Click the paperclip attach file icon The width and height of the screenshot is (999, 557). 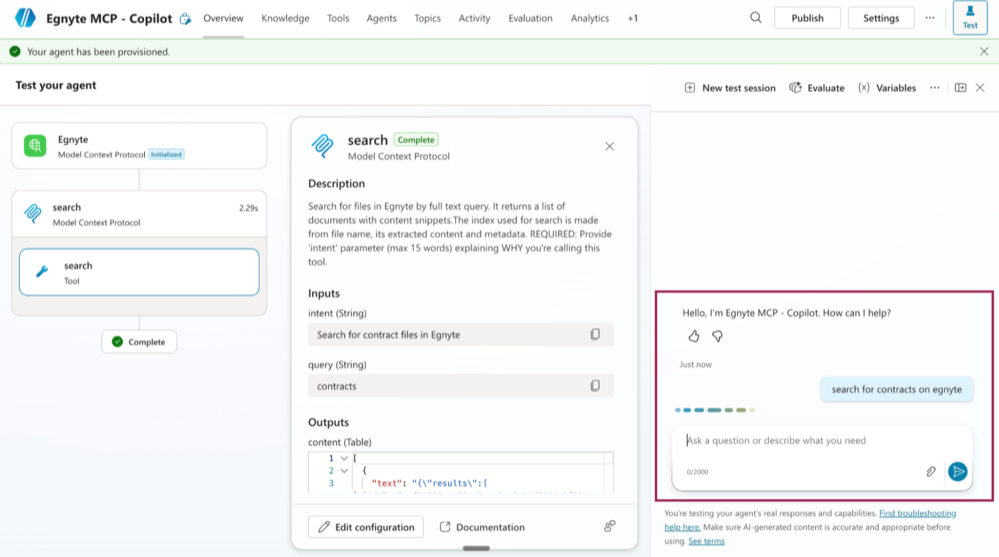click(x=930, y=471)
